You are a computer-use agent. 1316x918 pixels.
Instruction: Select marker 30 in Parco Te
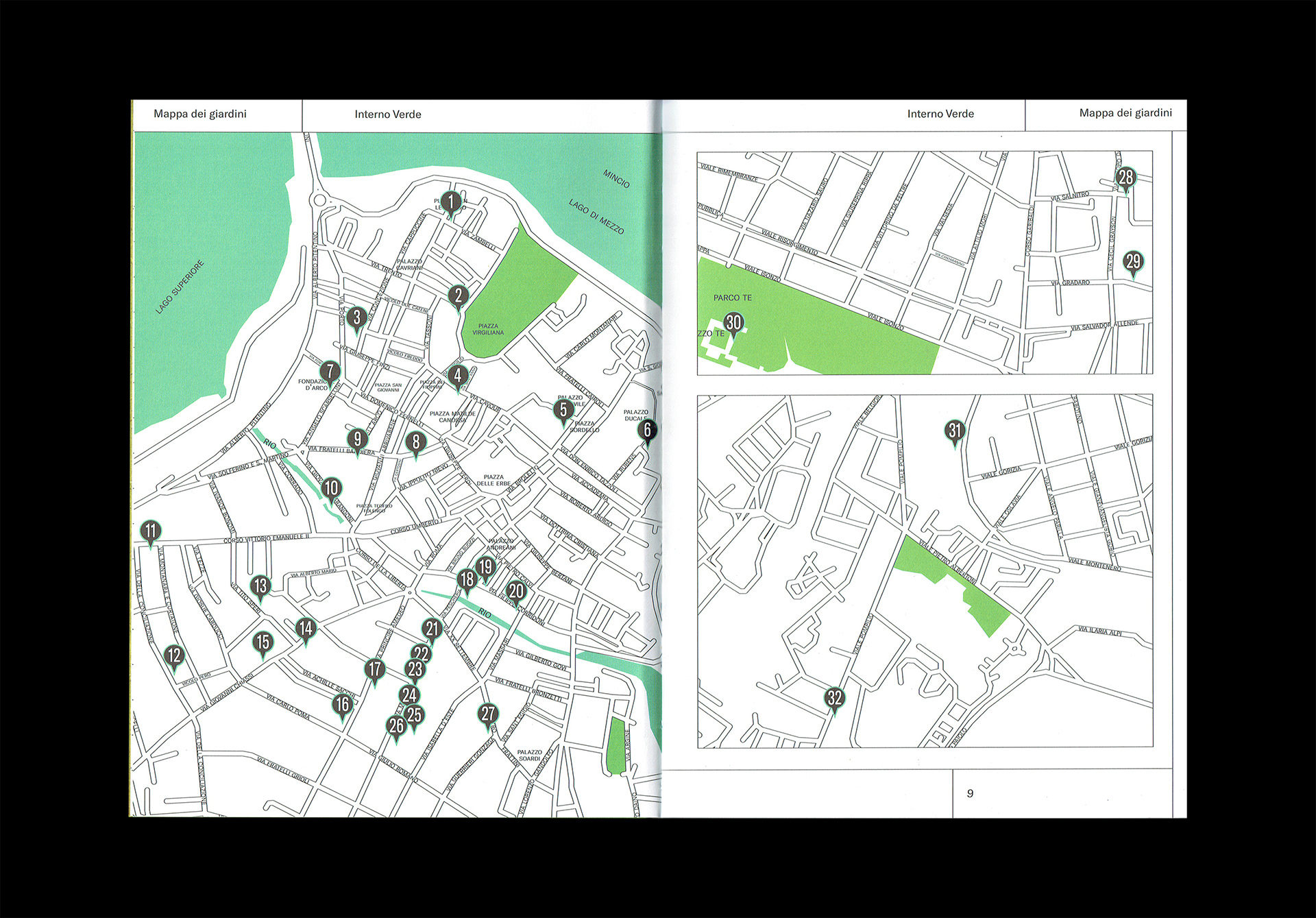tap(734, 322)
